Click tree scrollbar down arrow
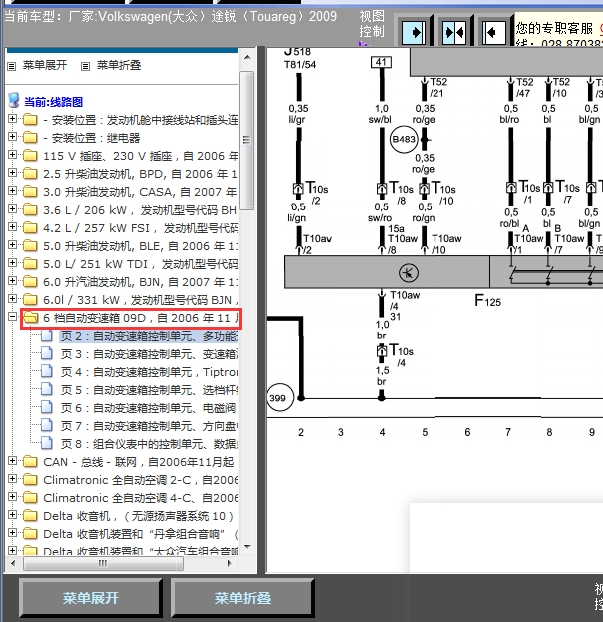603x622 pixels. point(247,547)
